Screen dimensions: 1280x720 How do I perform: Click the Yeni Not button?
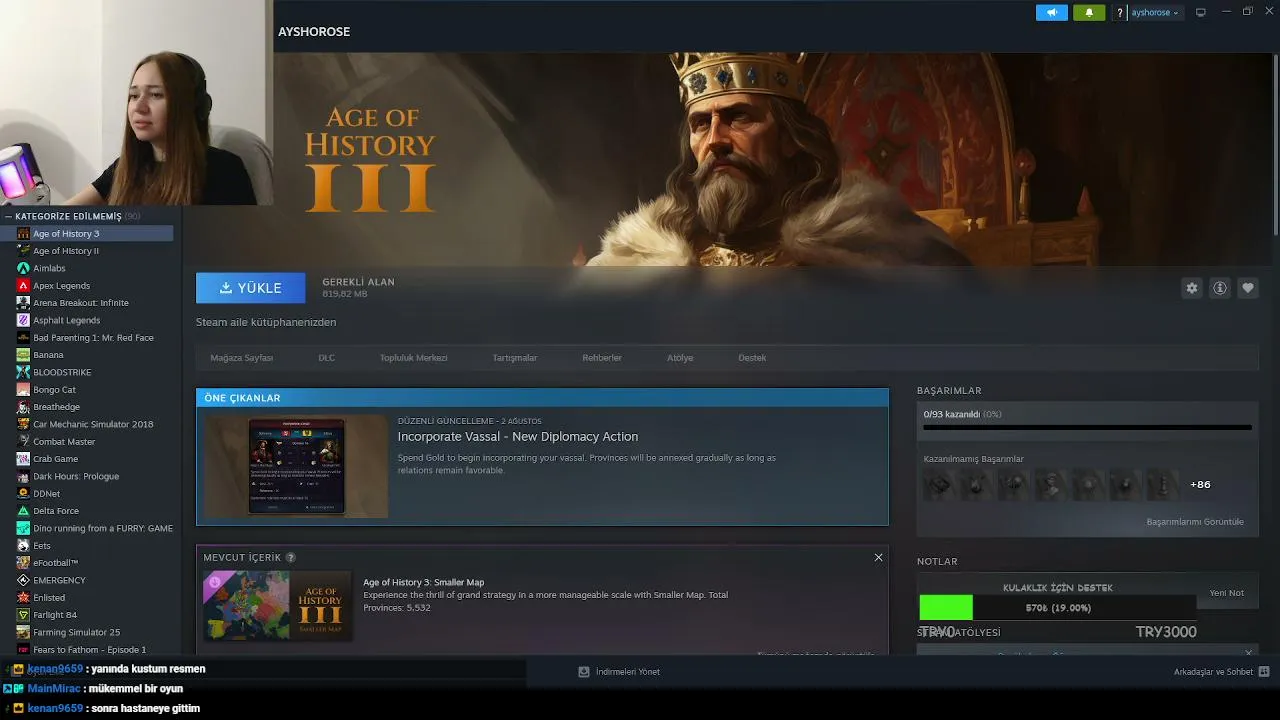tap(1227, 593)
